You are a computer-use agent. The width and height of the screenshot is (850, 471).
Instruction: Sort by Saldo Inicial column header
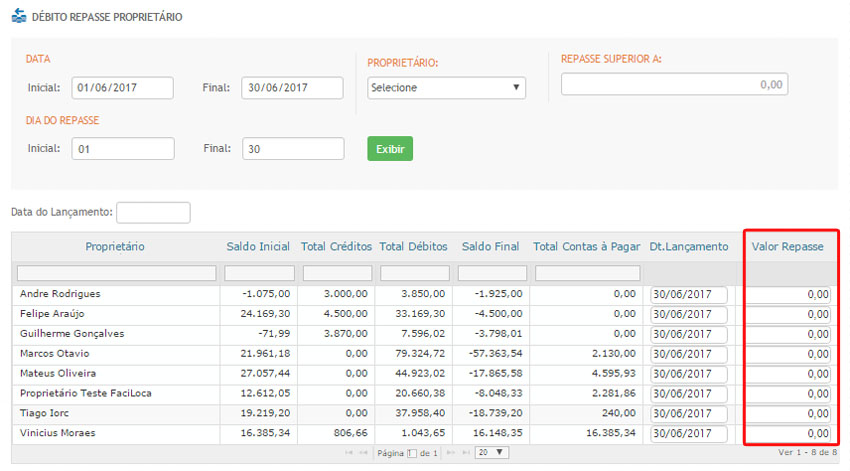(258, 246)
